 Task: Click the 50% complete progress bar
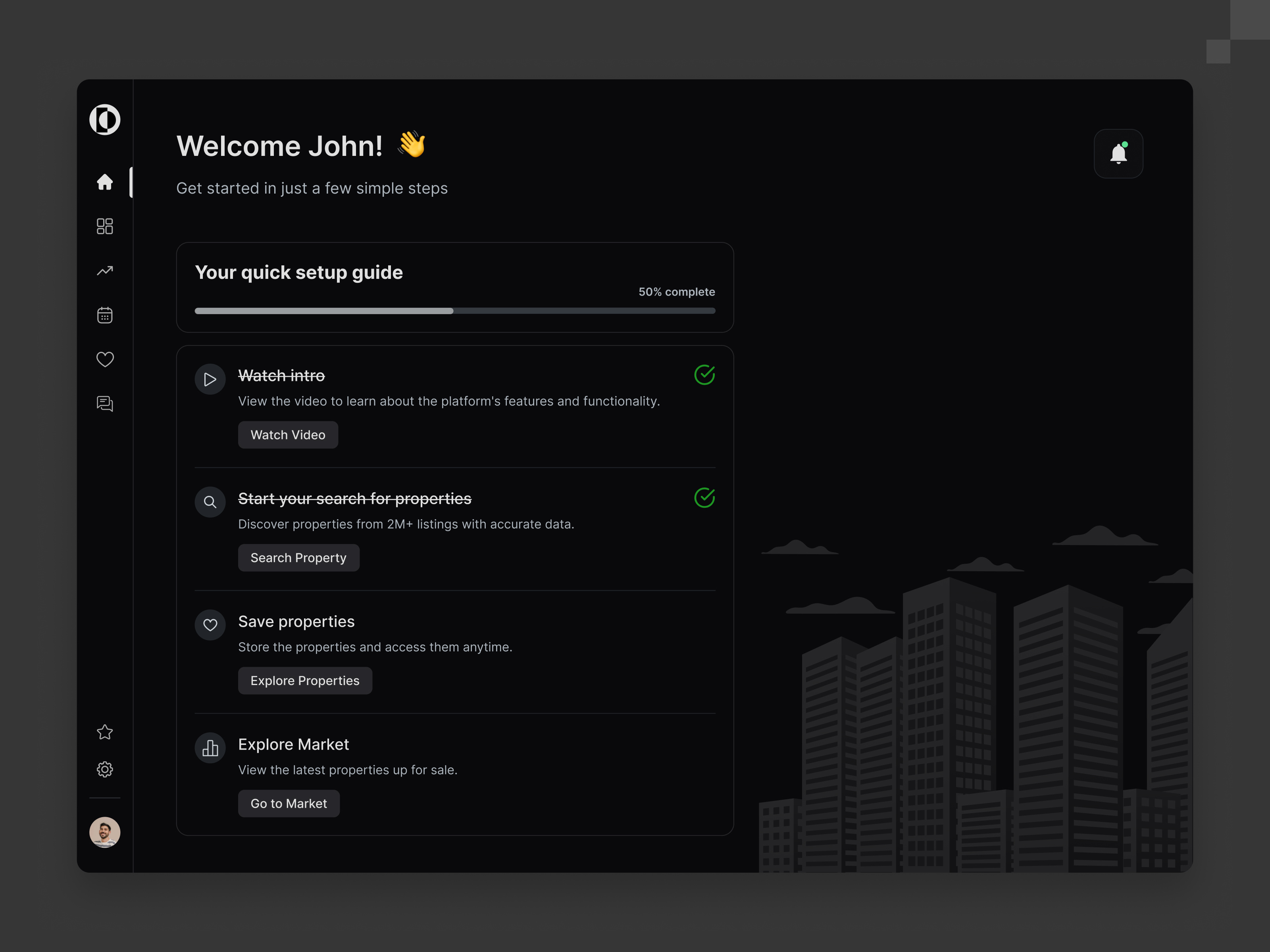coord(455,311)
